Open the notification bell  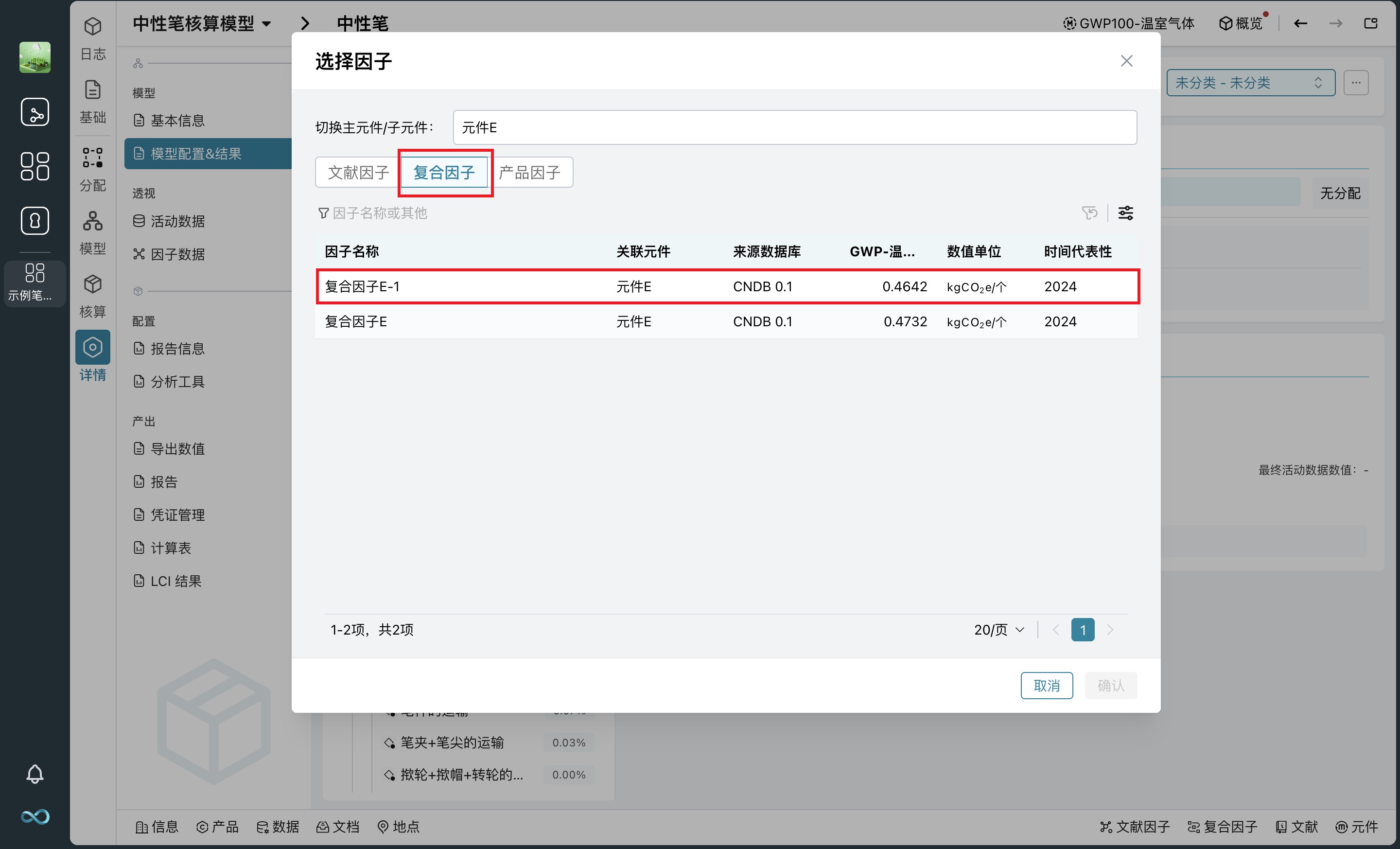[35, 774]
